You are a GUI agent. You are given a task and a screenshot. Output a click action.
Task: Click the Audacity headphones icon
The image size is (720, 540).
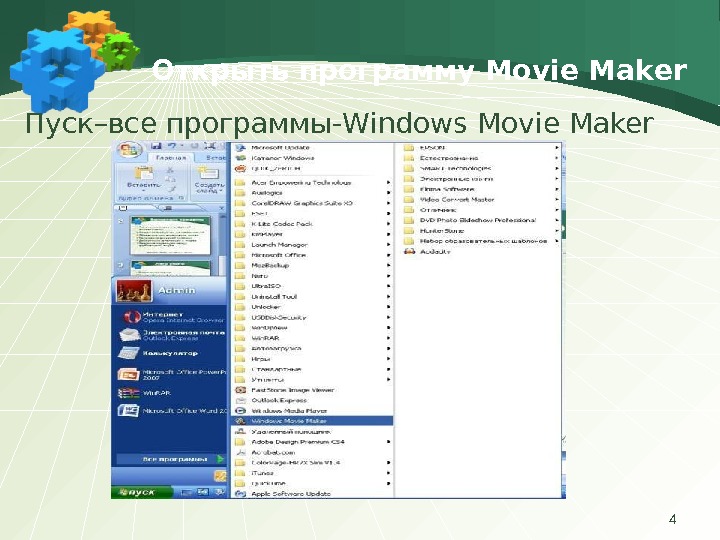[409, 251]
